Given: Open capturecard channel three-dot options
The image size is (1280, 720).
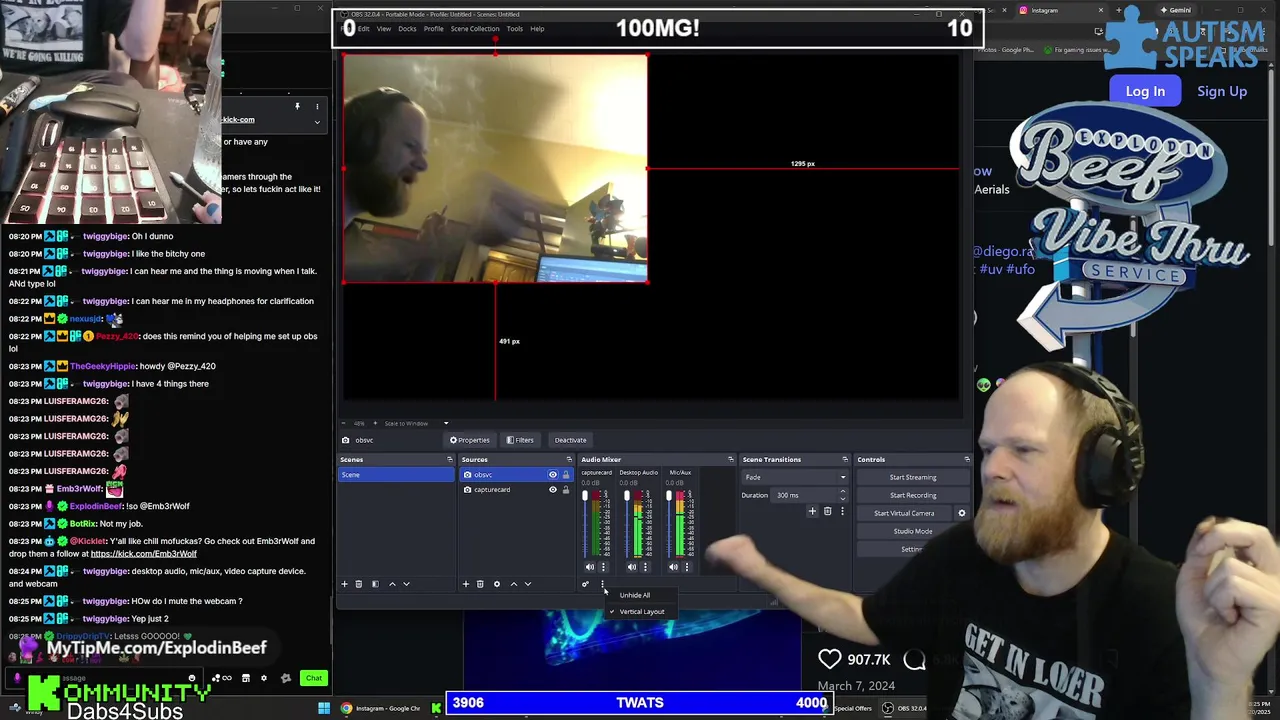Looking at the screenshot, I should click(603, 567).
